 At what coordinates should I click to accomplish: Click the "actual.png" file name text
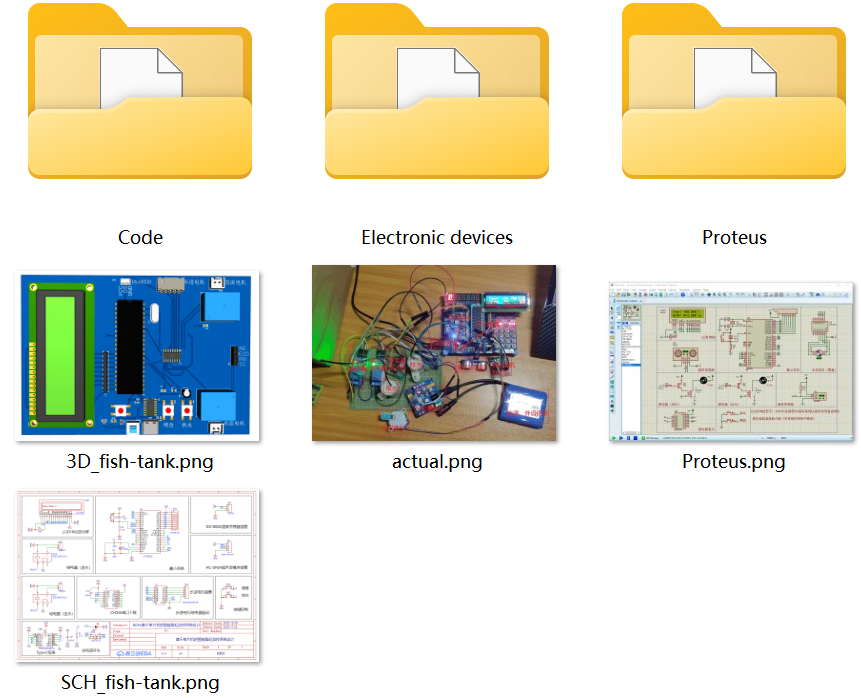pos(437,462)
